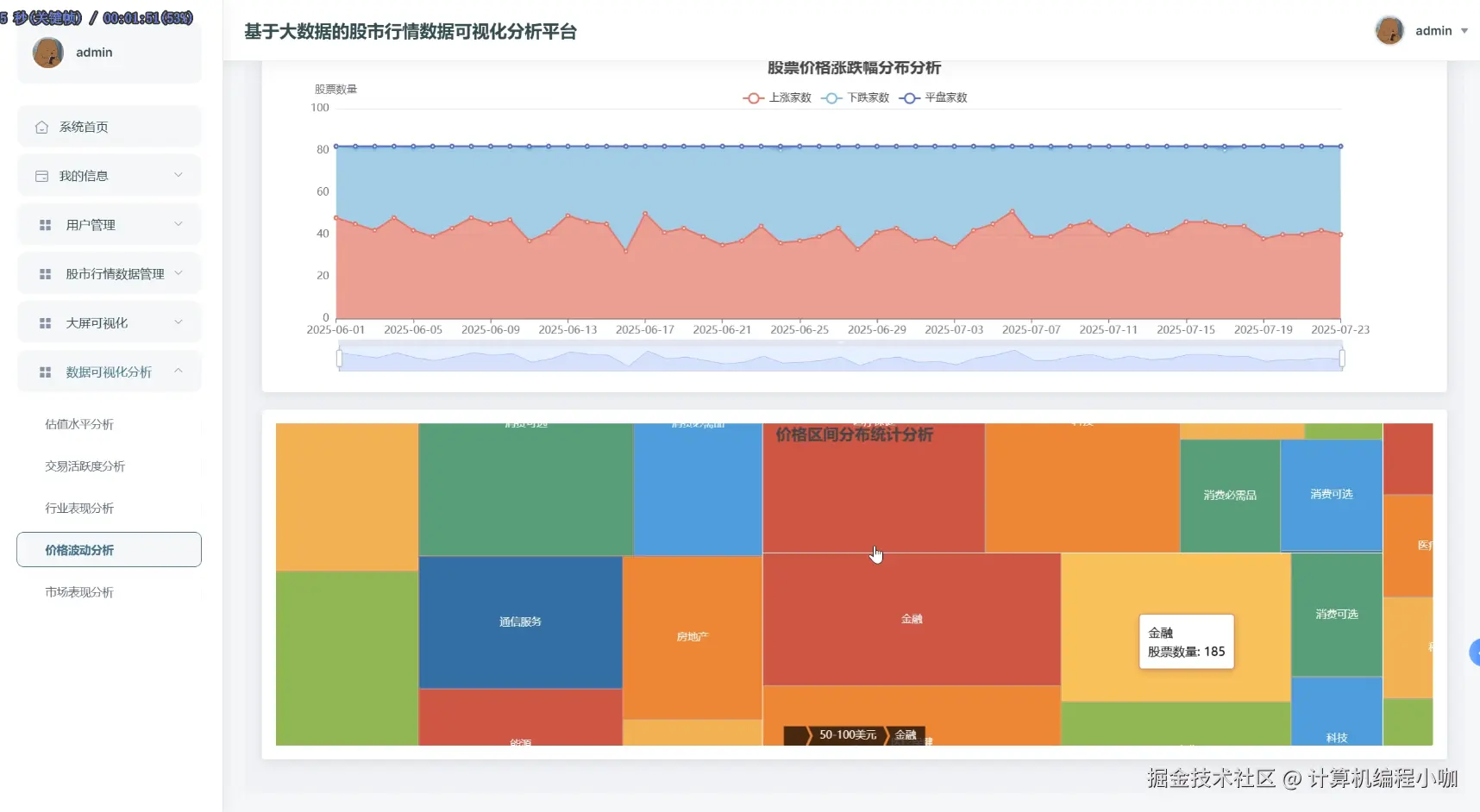Screen dimensions: 1480x812
Task: Click the 通信服务 rectangle in the treemap
Action: click(519, 621)
